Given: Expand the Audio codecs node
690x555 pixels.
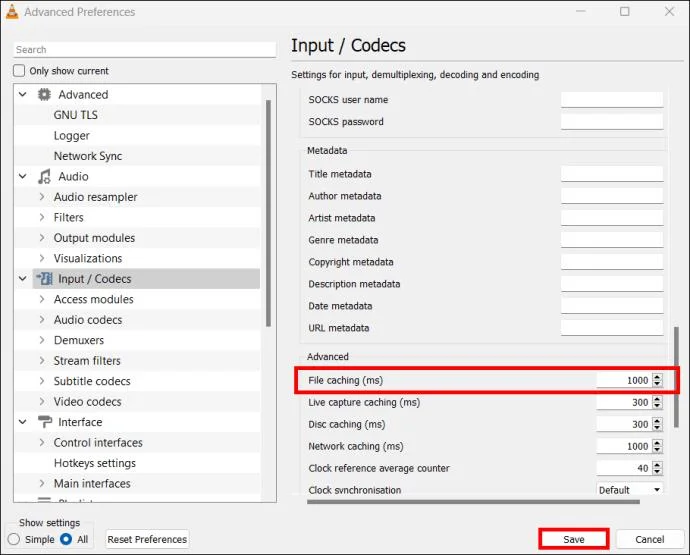Looking at the screenshot, I should [x=42, y=320].
